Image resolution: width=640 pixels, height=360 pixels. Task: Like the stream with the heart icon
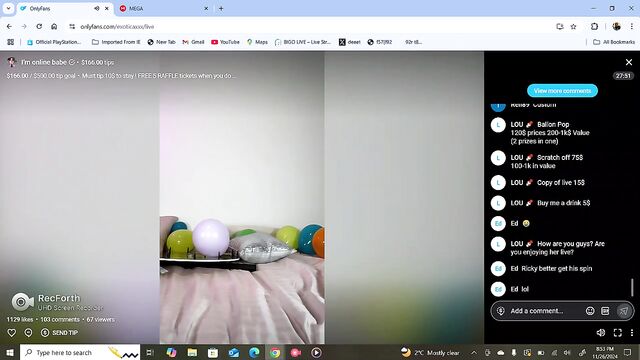click(11, 333)
